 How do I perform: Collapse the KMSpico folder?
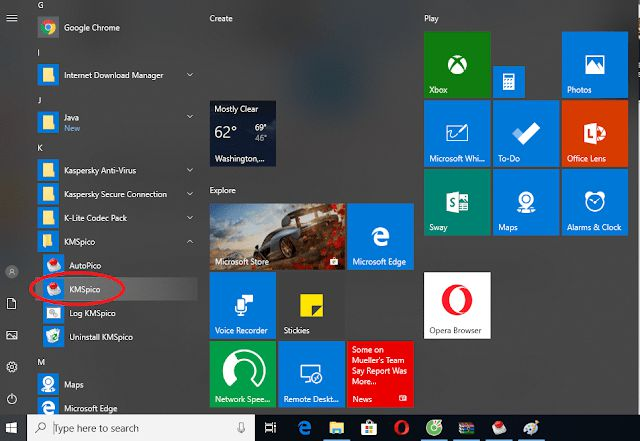coord(189,242)
